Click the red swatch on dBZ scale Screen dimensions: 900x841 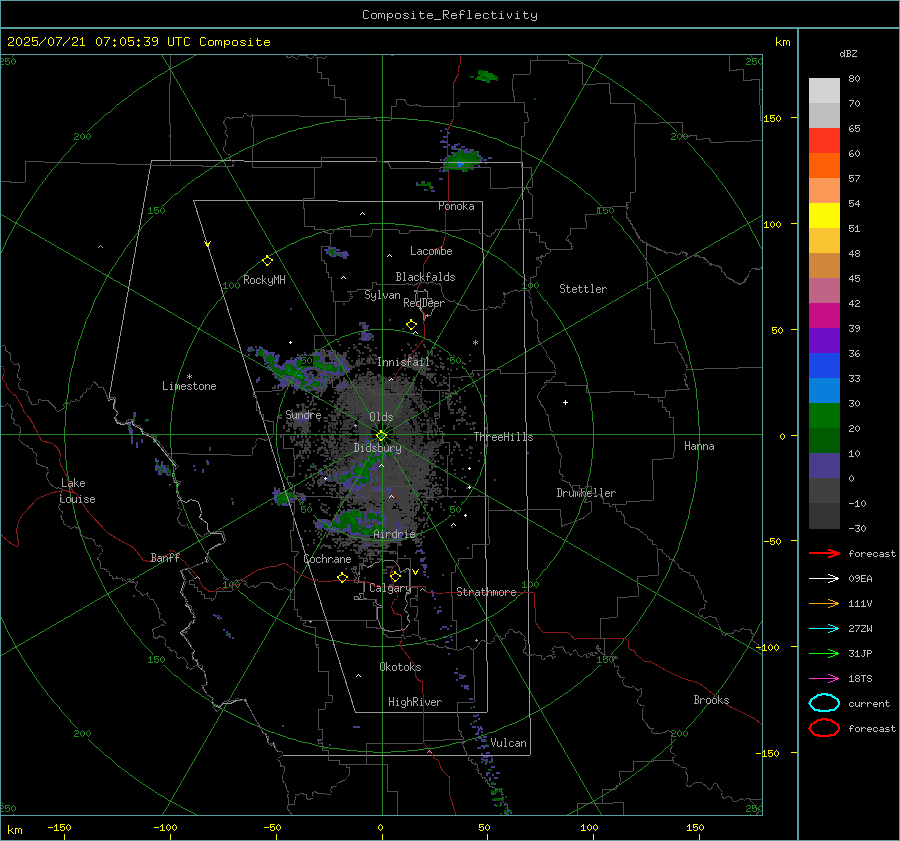[x=824, y=140]
